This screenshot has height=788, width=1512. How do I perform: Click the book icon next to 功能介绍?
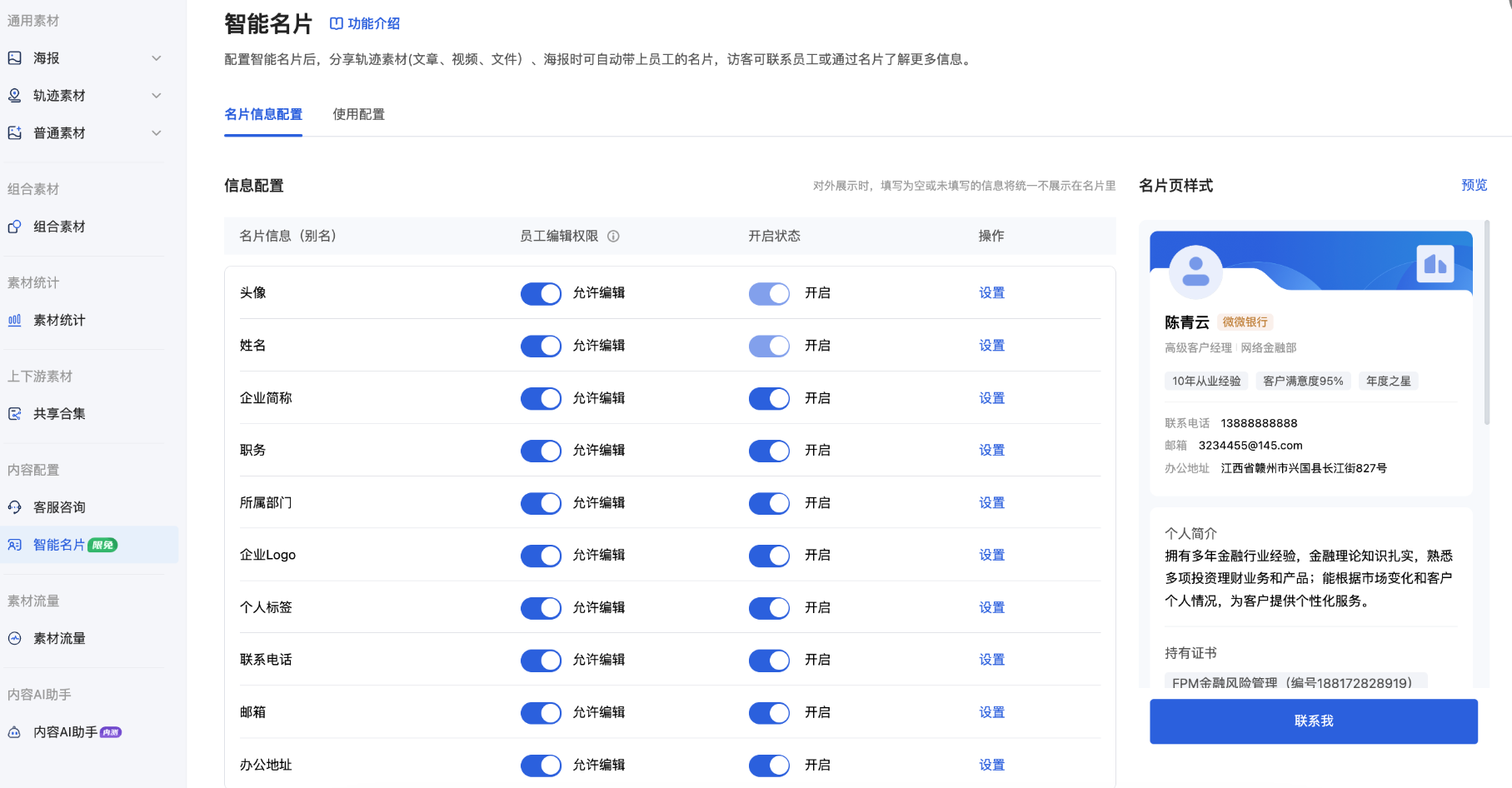337,23
